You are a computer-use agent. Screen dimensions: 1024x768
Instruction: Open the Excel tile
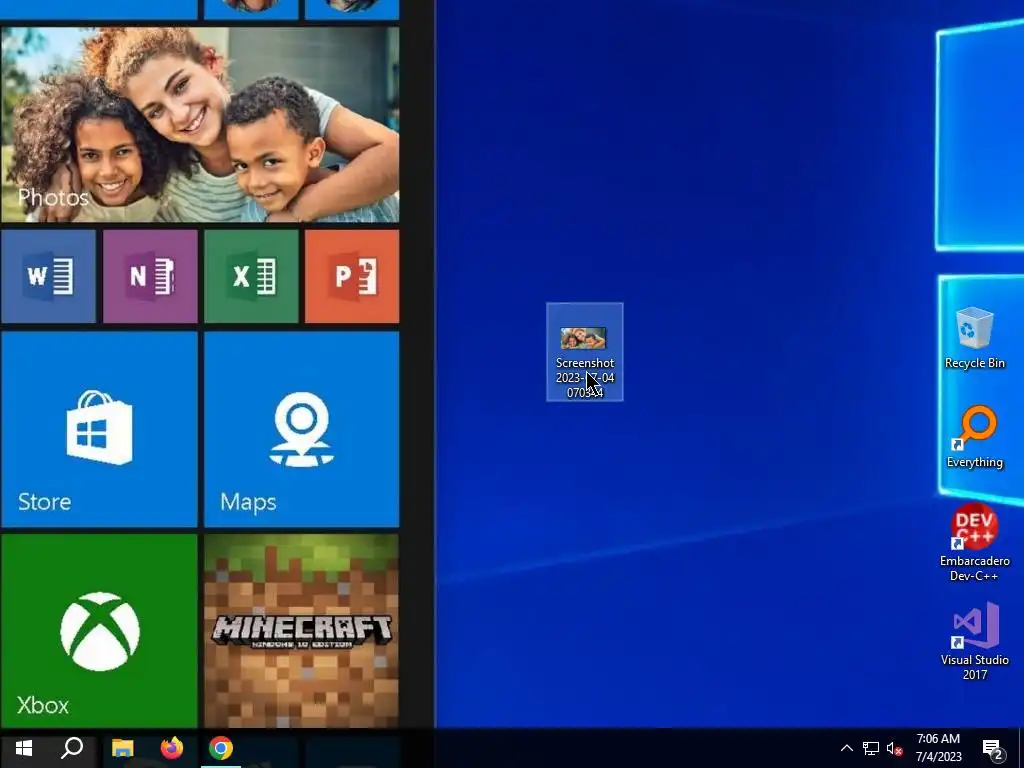coord(251,276)
